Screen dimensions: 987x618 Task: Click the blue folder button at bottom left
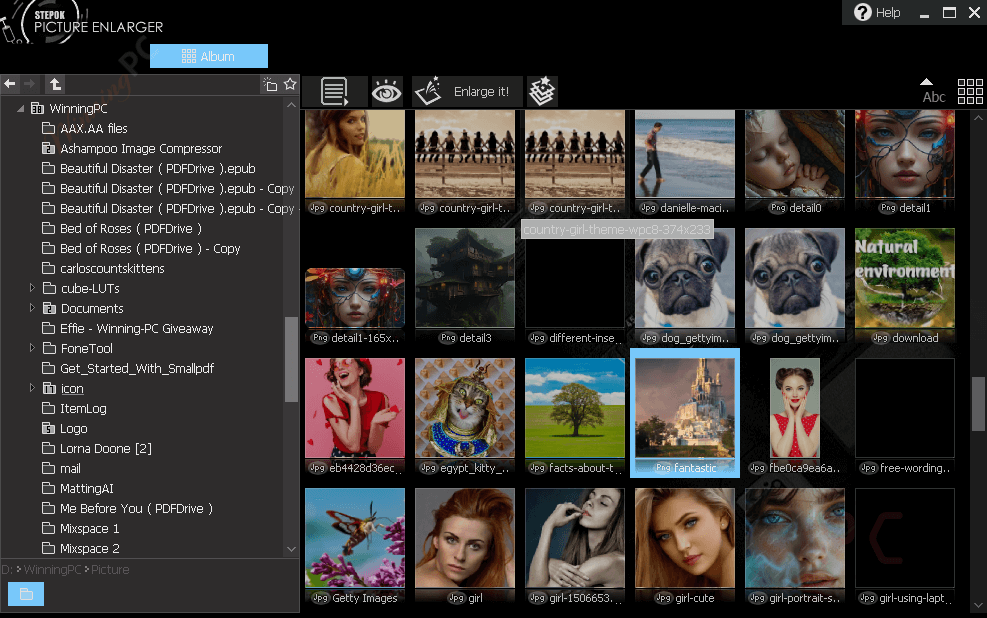[26, 594]
